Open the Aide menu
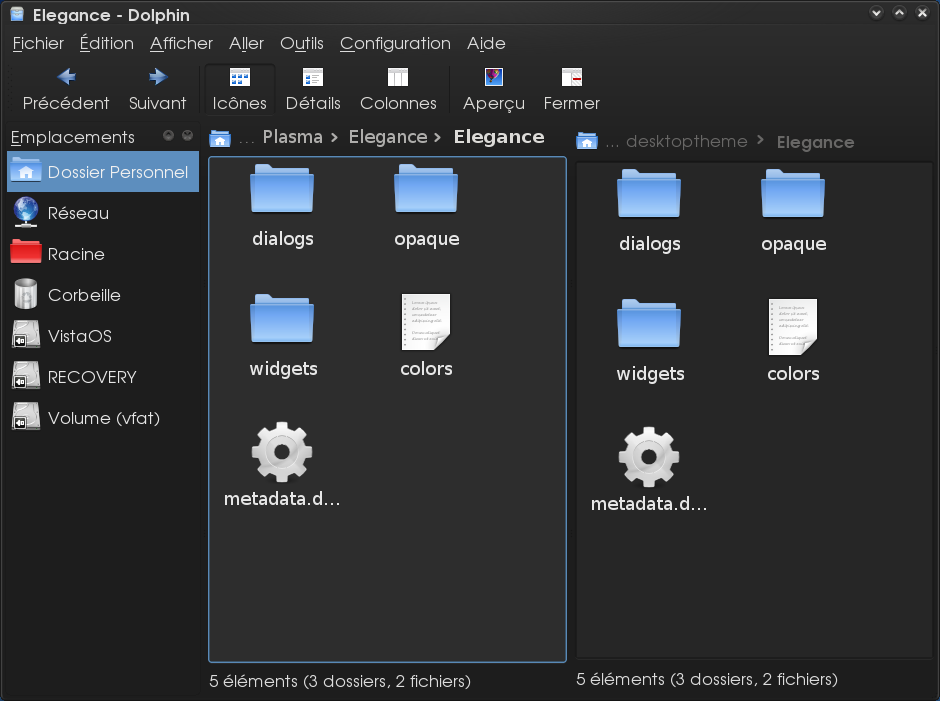This screenshot has height=701, width=940. point(486,43)
